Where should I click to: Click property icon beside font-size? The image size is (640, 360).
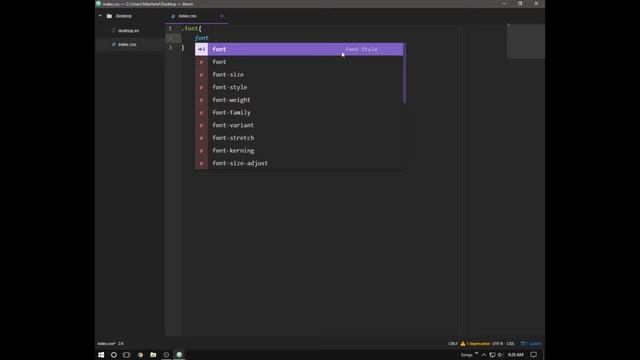click(202, 75)
